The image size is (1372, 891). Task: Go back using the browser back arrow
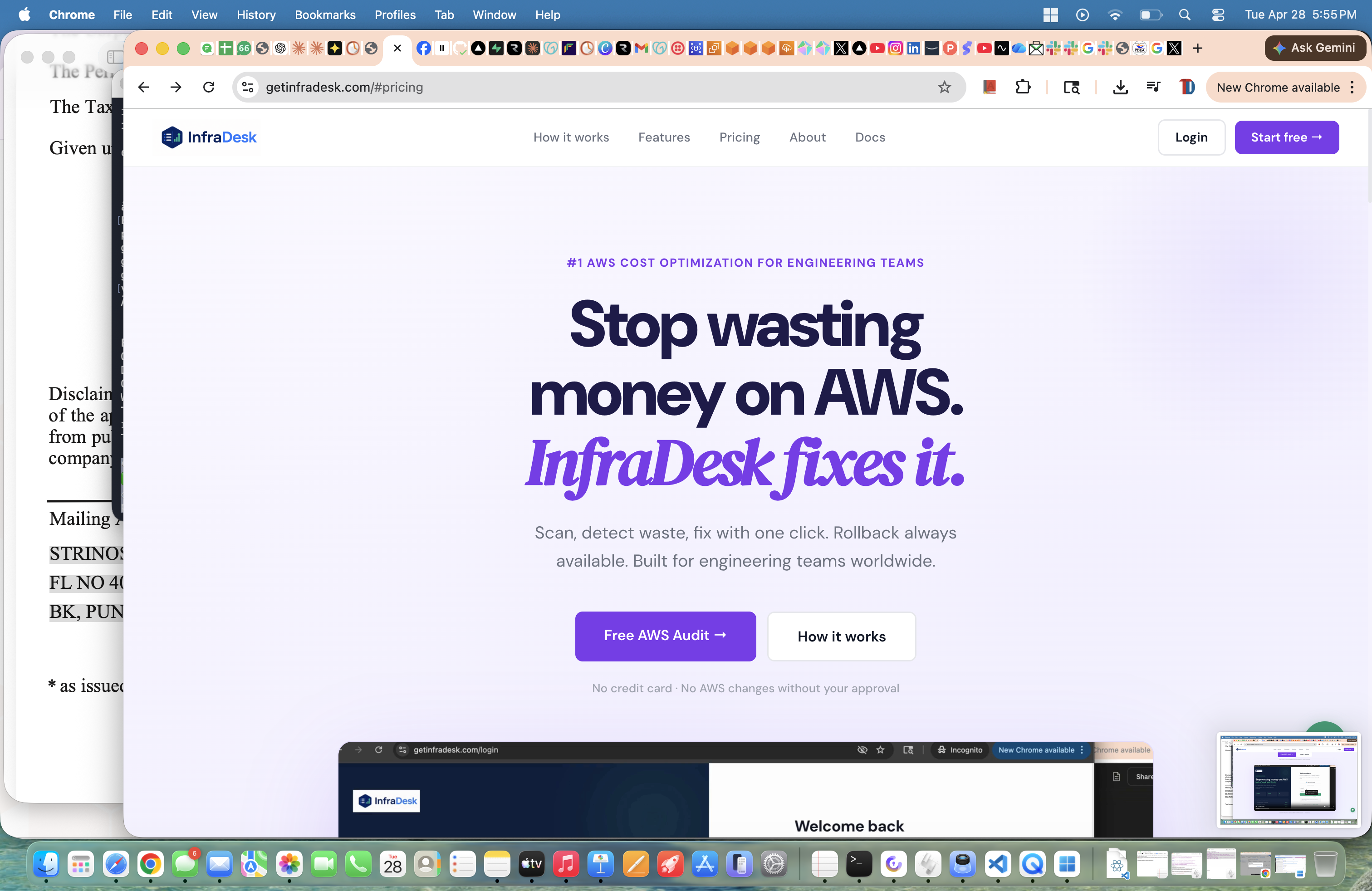pyautogui.click(x=143, y=87)
